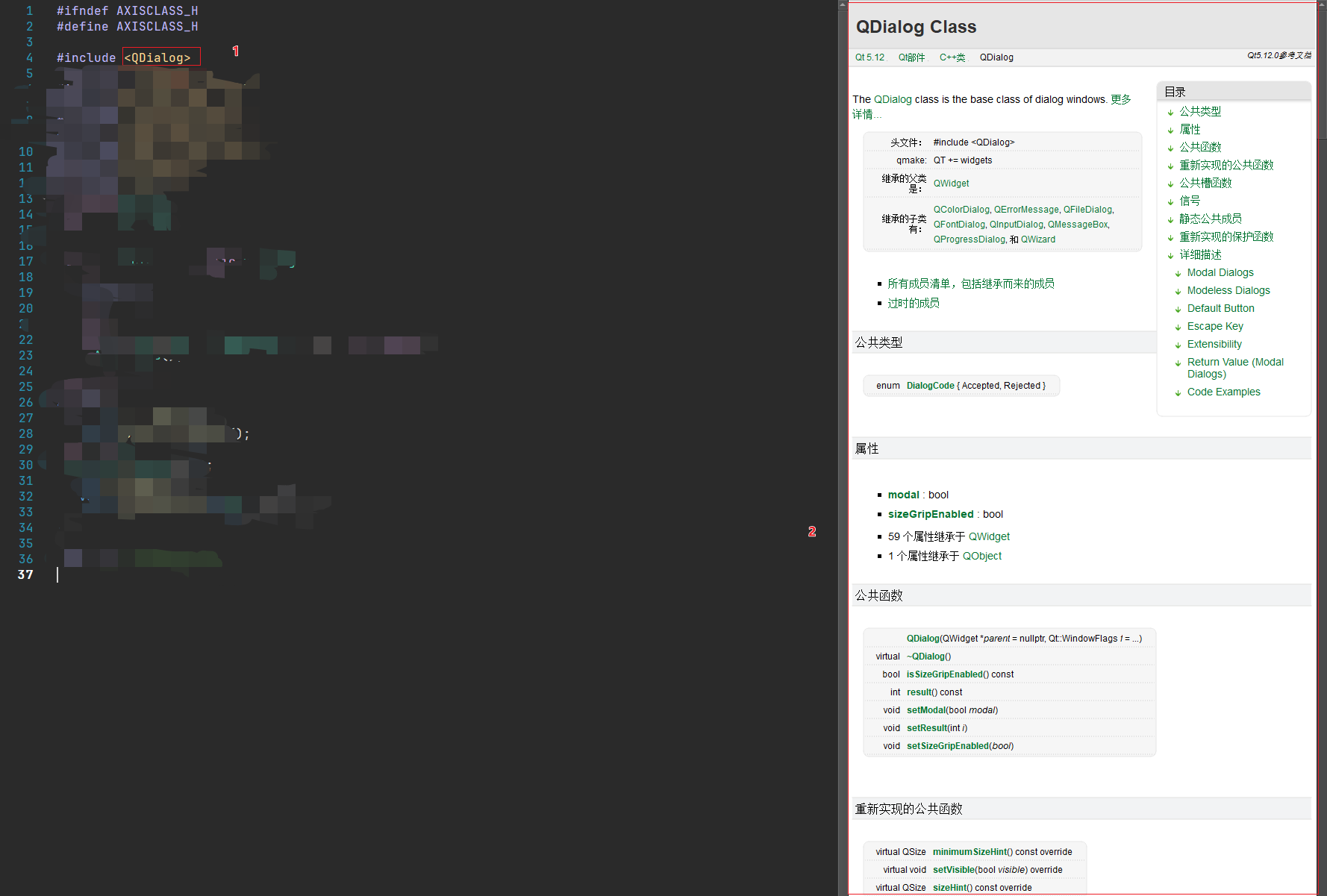
Task: Jump to Modal Dialogs in contents
Action: [1220, 272]
